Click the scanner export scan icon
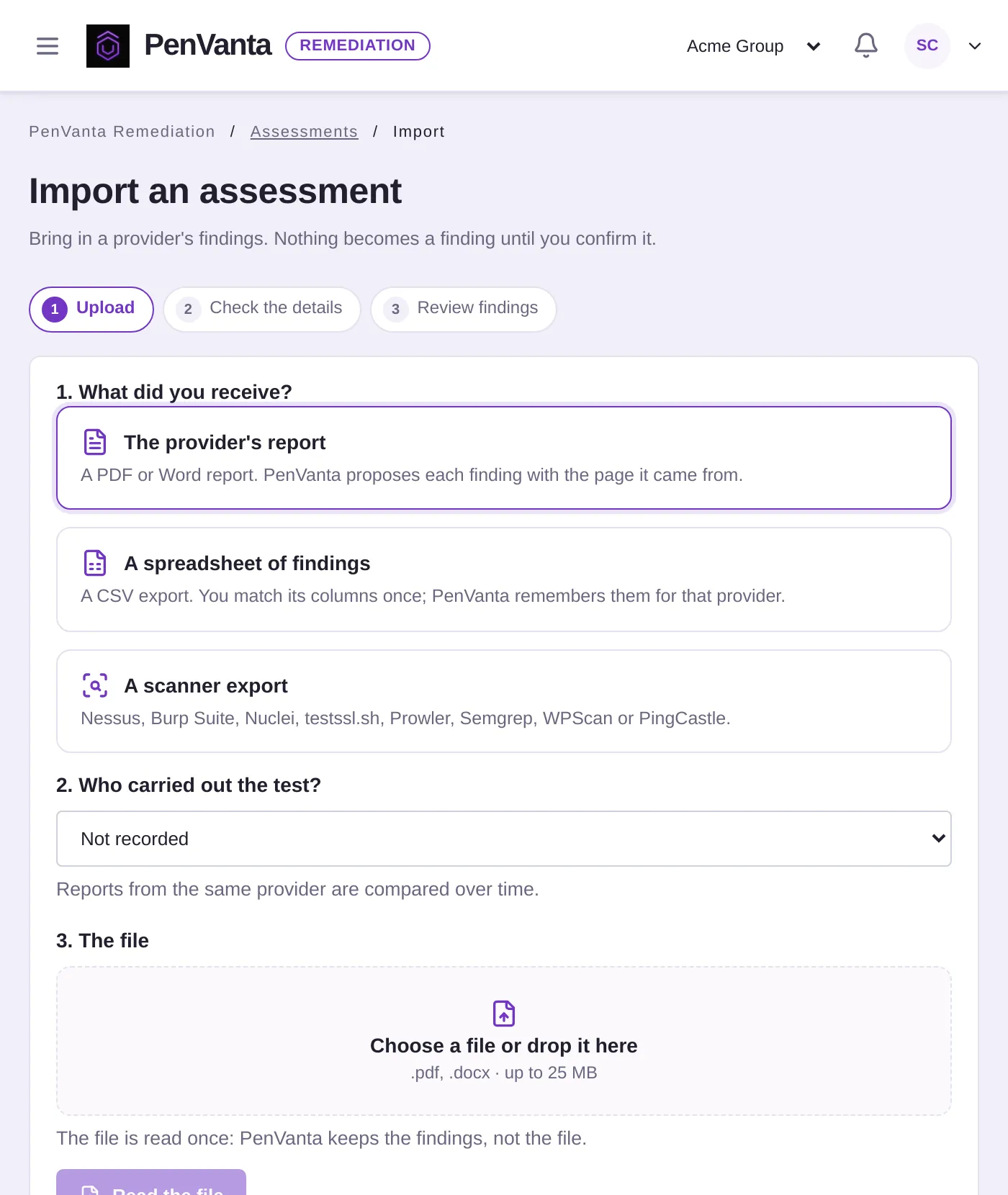The width and height of the screenshot is (1008, 1195). 95,685
